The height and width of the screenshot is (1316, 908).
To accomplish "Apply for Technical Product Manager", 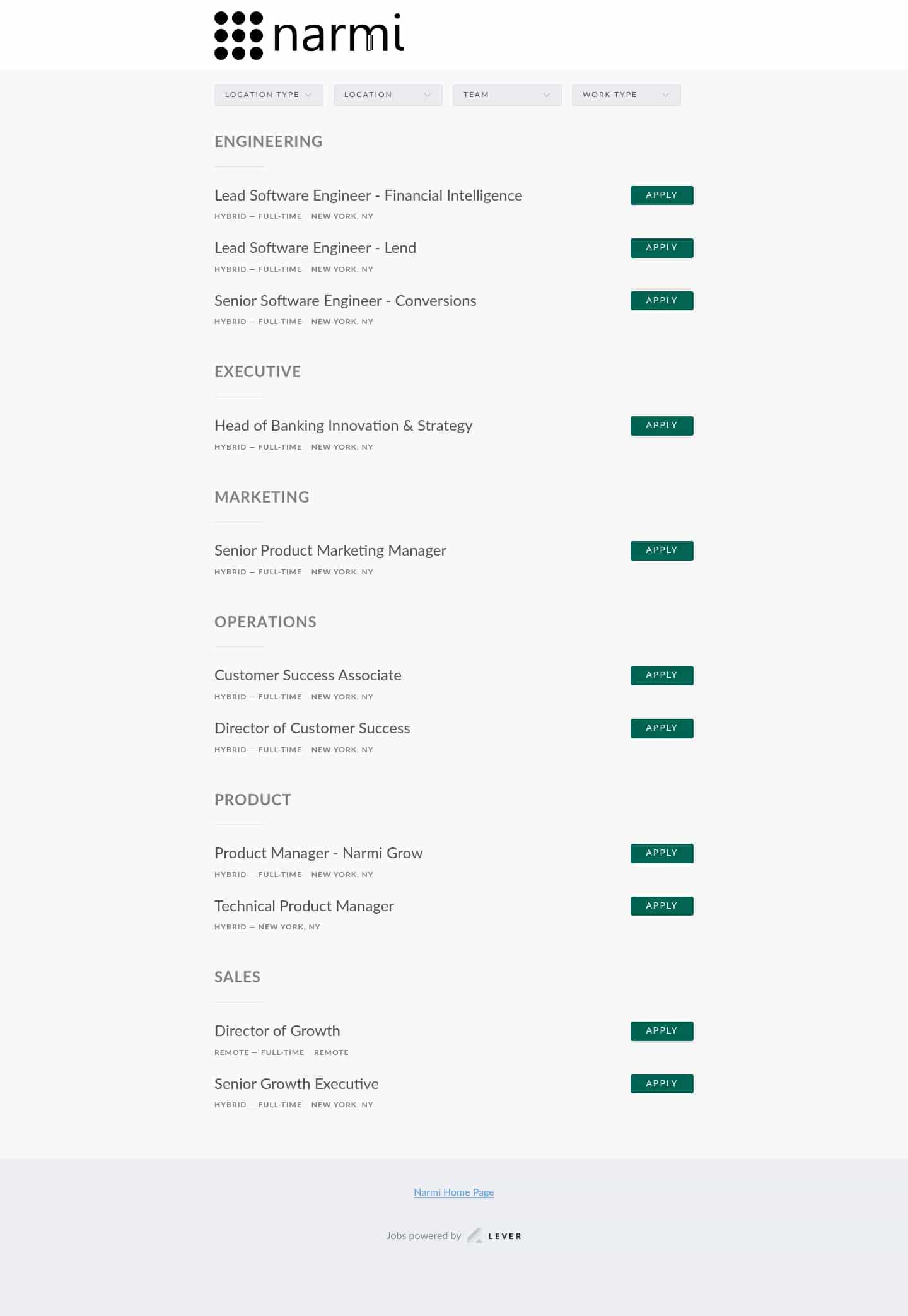I will pyautogui.click(x=661, y=906).
